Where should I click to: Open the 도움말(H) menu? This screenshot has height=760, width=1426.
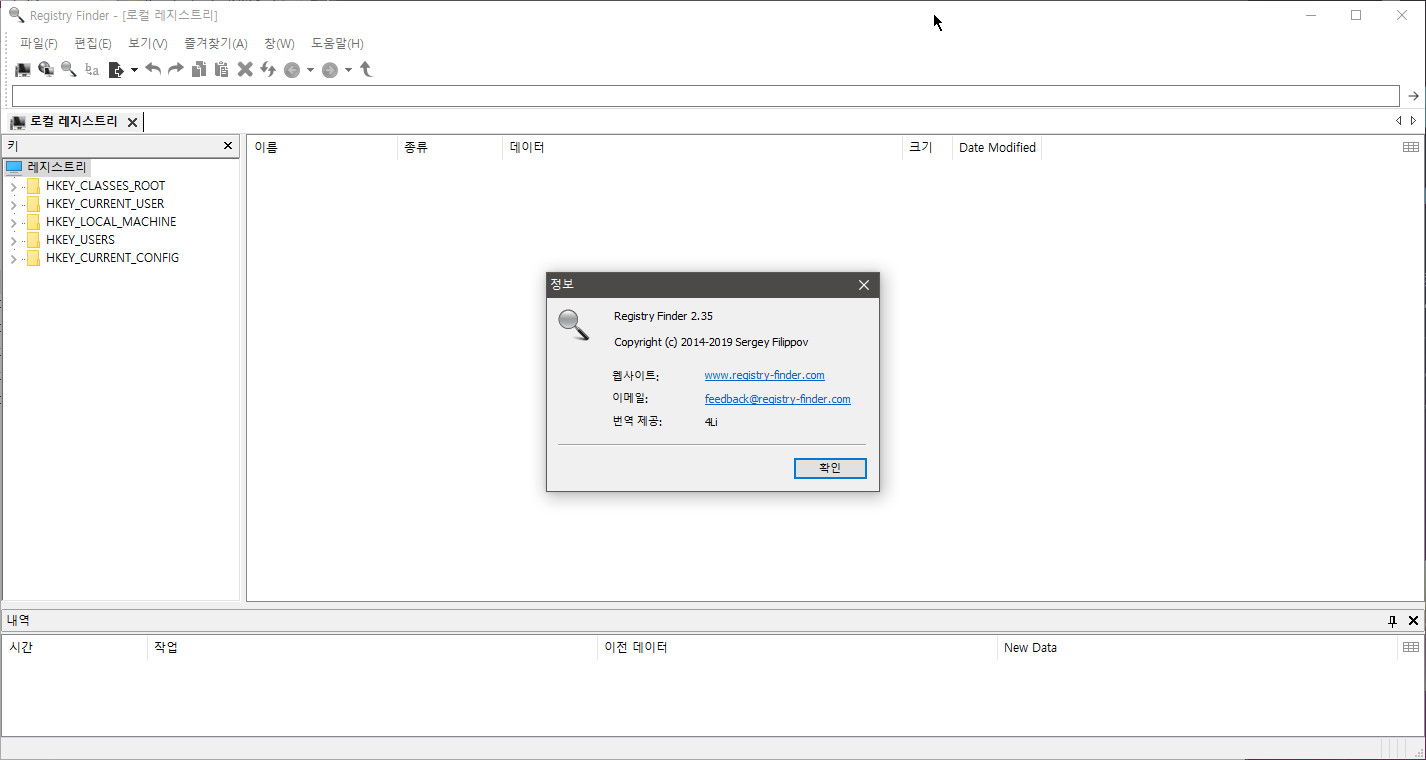pyautogui.click(x=337, y=44)
